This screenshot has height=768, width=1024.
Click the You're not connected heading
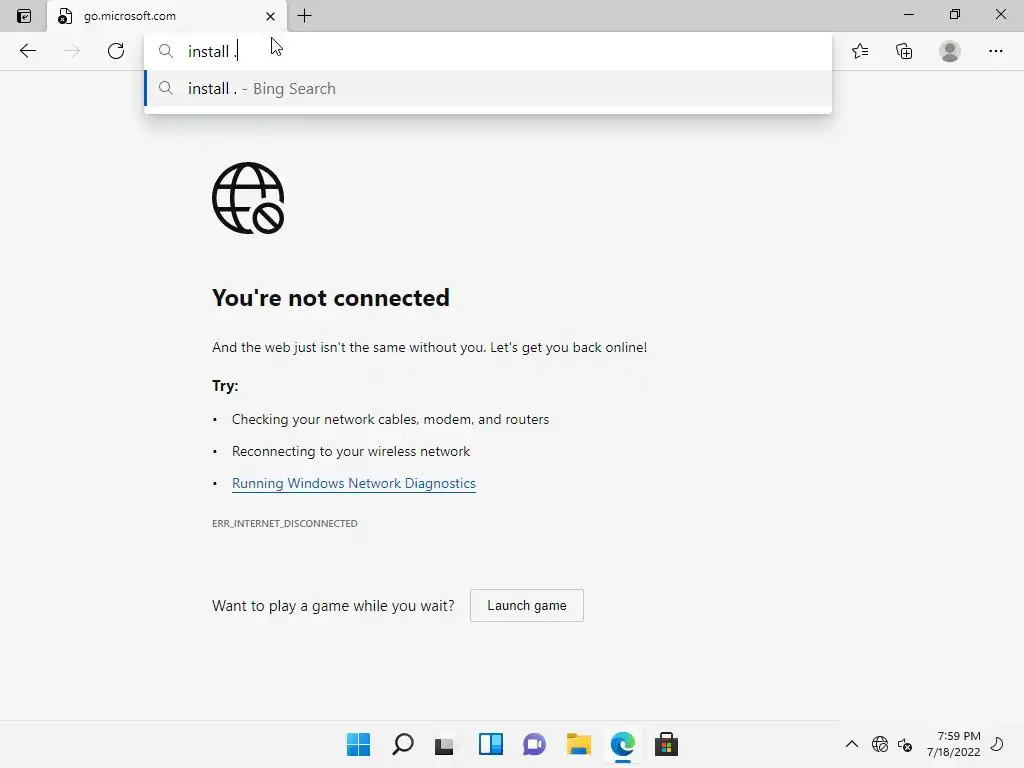(x=330, y=298)
